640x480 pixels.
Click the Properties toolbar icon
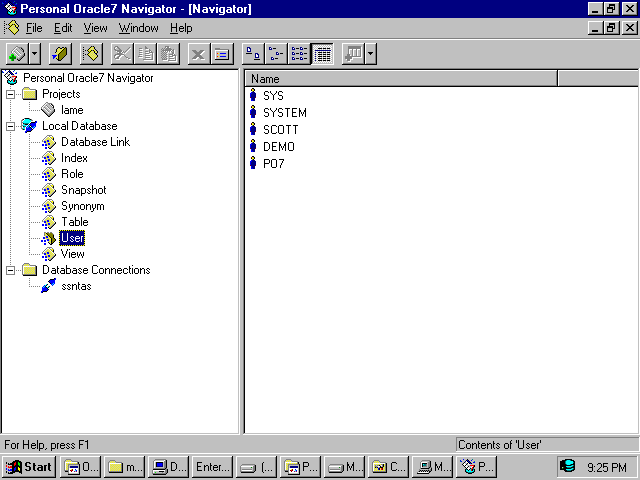(221, 53)
